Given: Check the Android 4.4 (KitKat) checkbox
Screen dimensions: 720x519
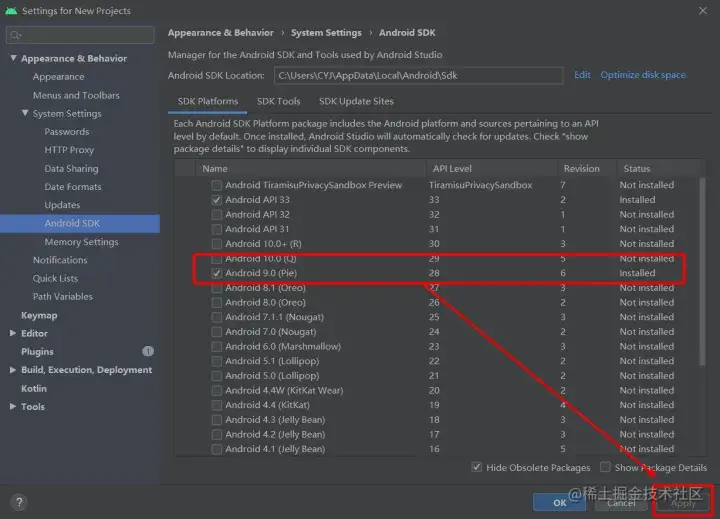Looking at the screenshot, I should [217, 405].
